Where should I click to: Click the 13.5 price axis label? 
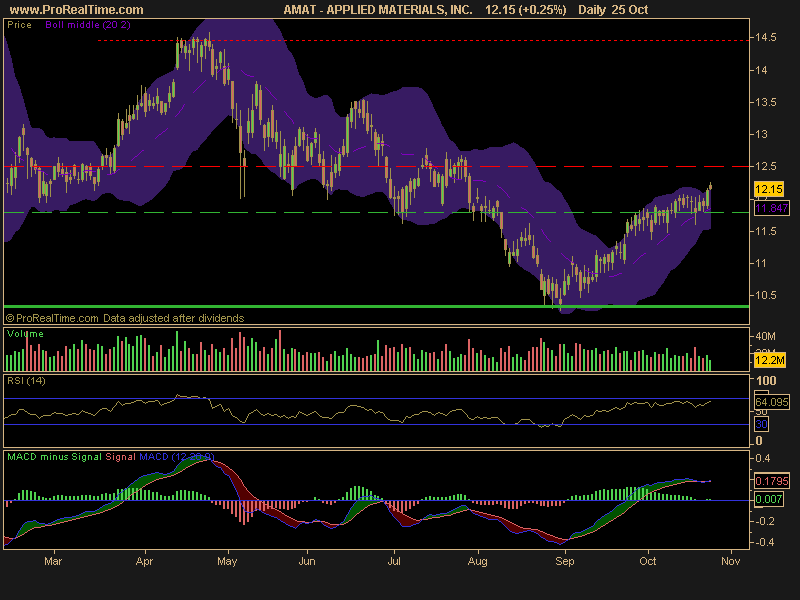point(766,103)
